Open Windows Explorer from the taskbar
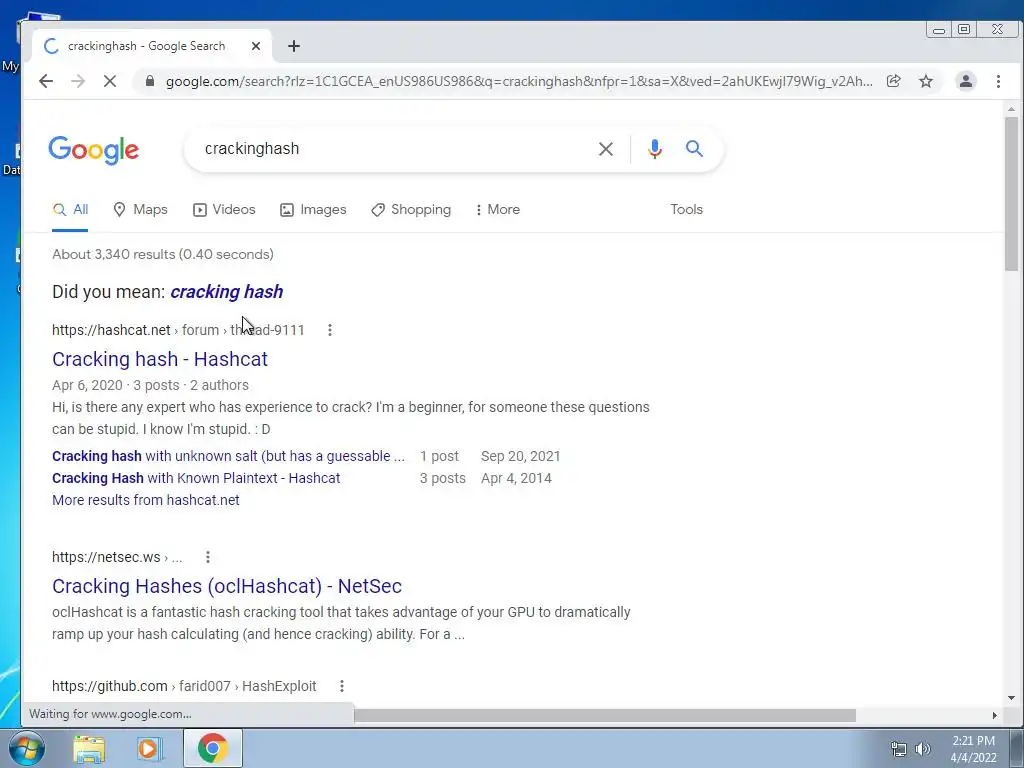 [x=89, y=748]
